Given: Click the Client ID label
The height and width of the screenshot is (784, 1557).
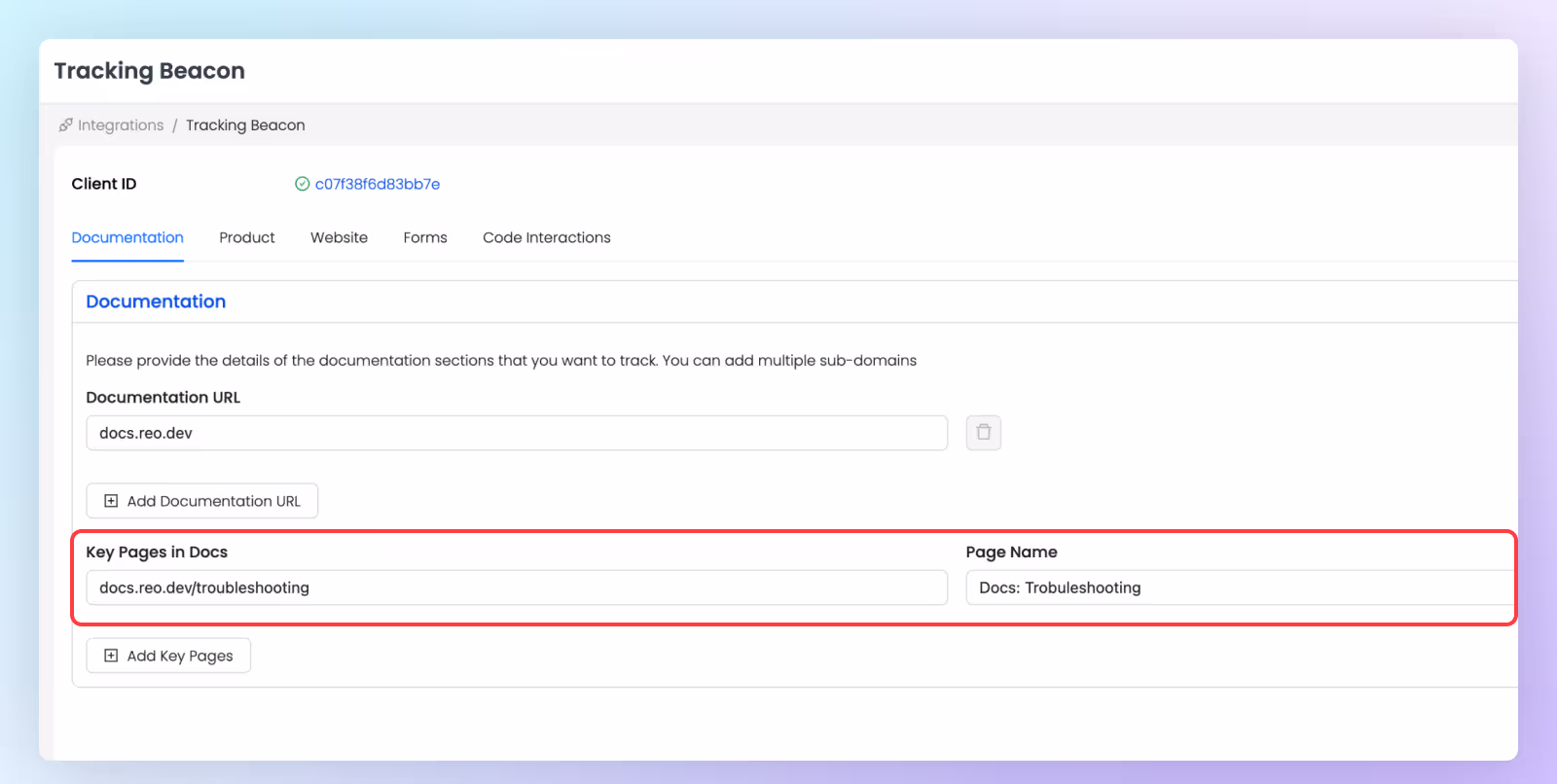Looking at the screenshot, I should (104, 184).
